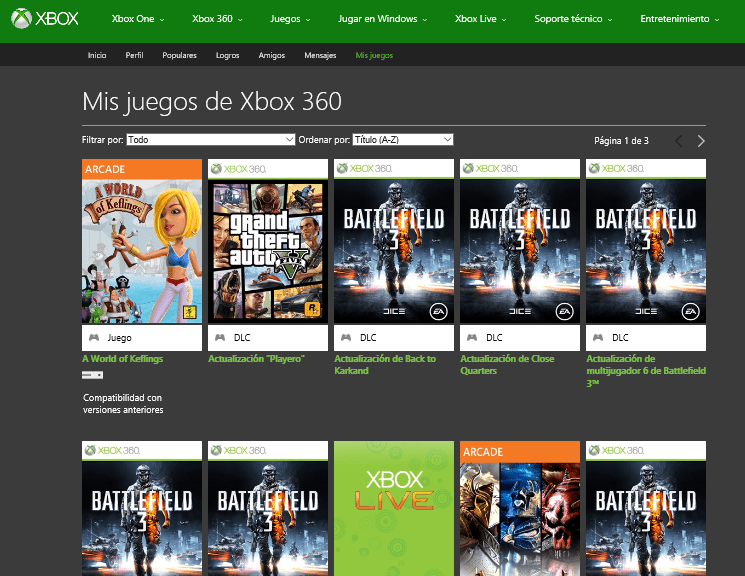The image size is (745, 576).
Task: Go to next page arrow
Action: pyautogui.click(x=701, y=141)
